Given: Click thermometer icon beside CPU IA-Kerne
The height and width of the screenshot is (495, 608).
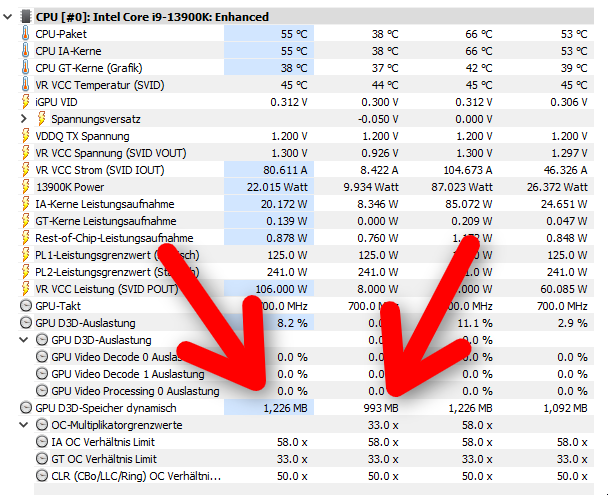Looking at the screenshot, I should point(26,51).
